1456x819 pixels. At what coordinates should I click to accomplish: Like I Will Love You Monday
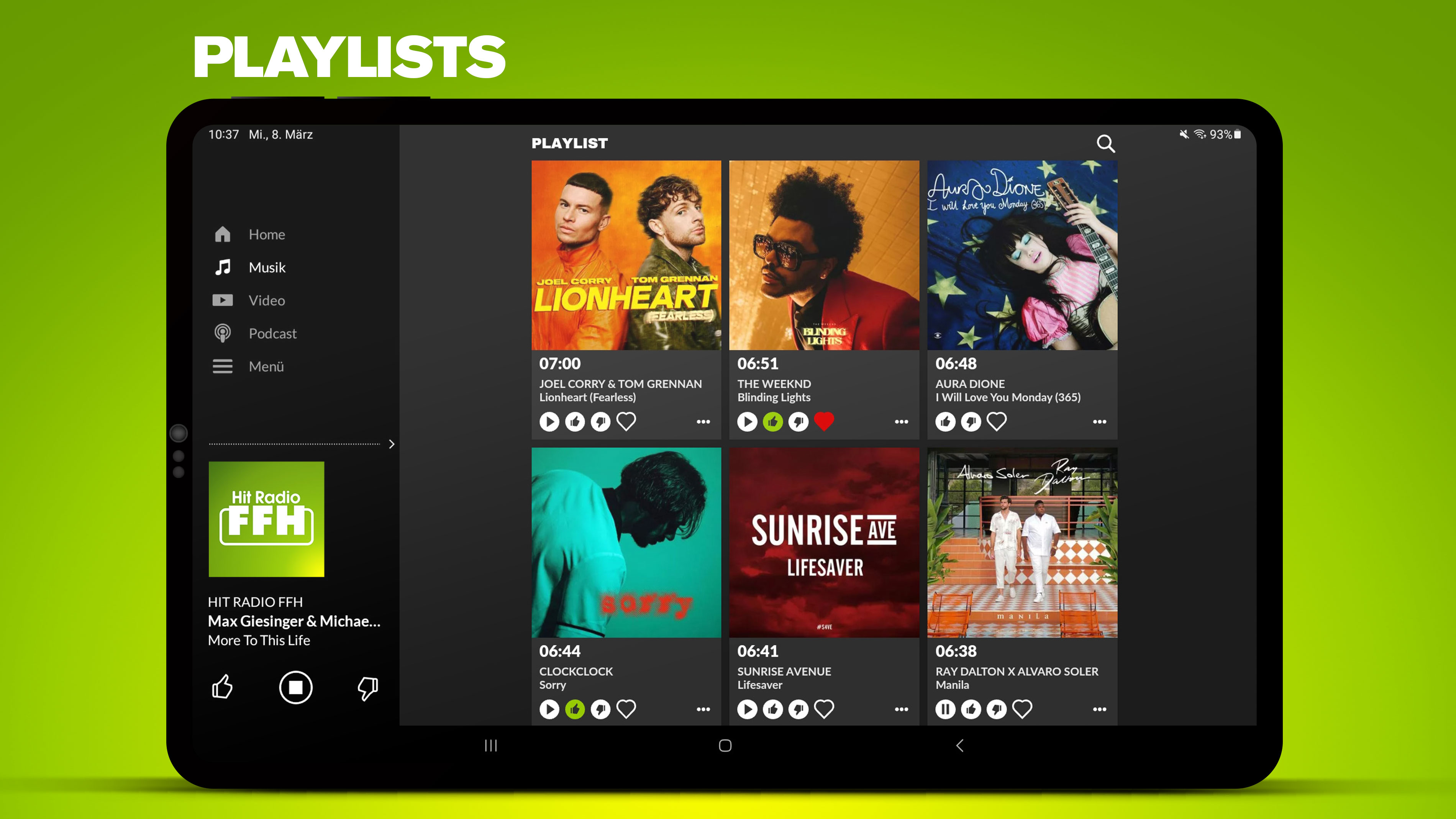945,422
